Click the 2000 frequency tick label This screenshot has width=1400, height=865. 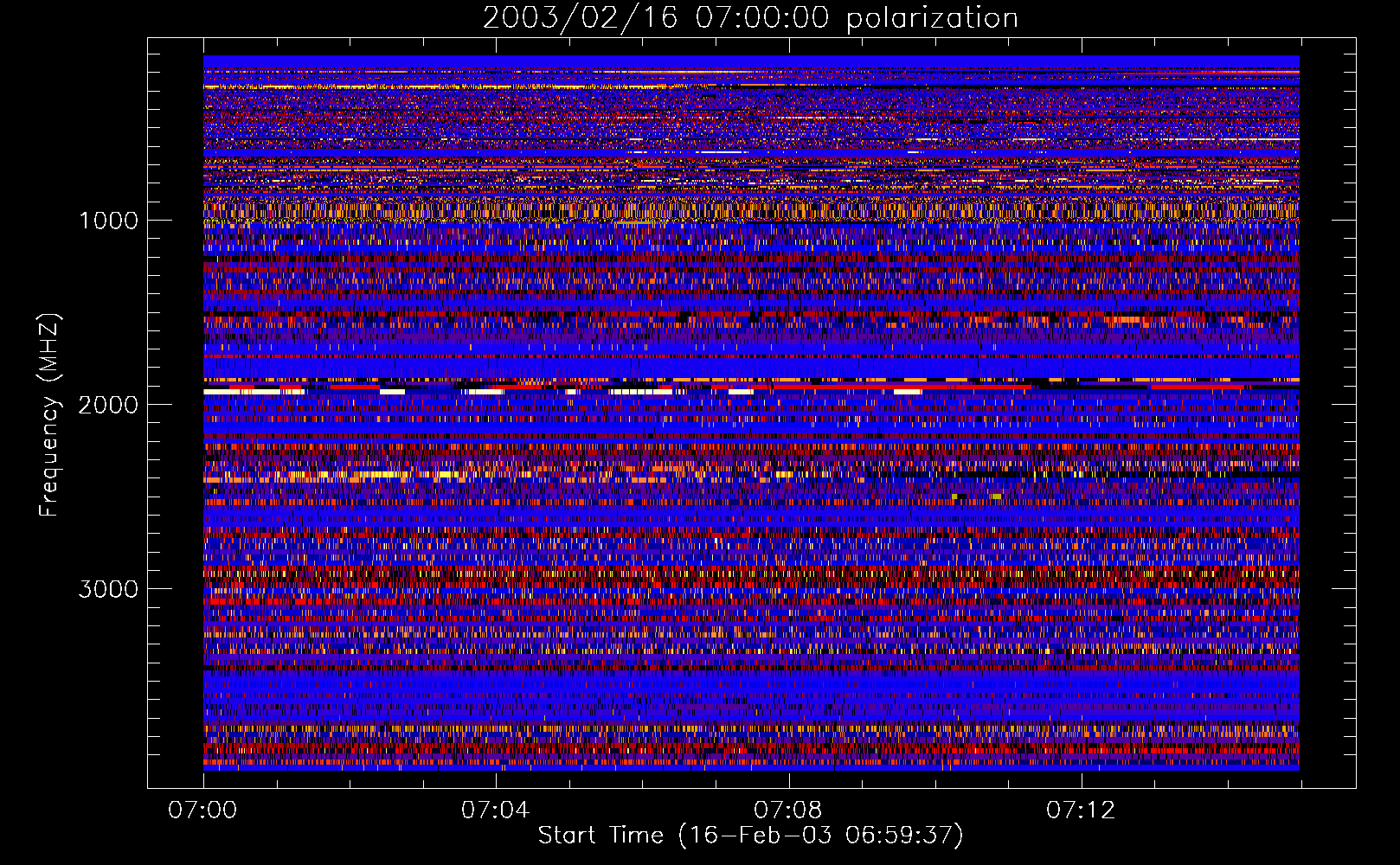(108, 405)
